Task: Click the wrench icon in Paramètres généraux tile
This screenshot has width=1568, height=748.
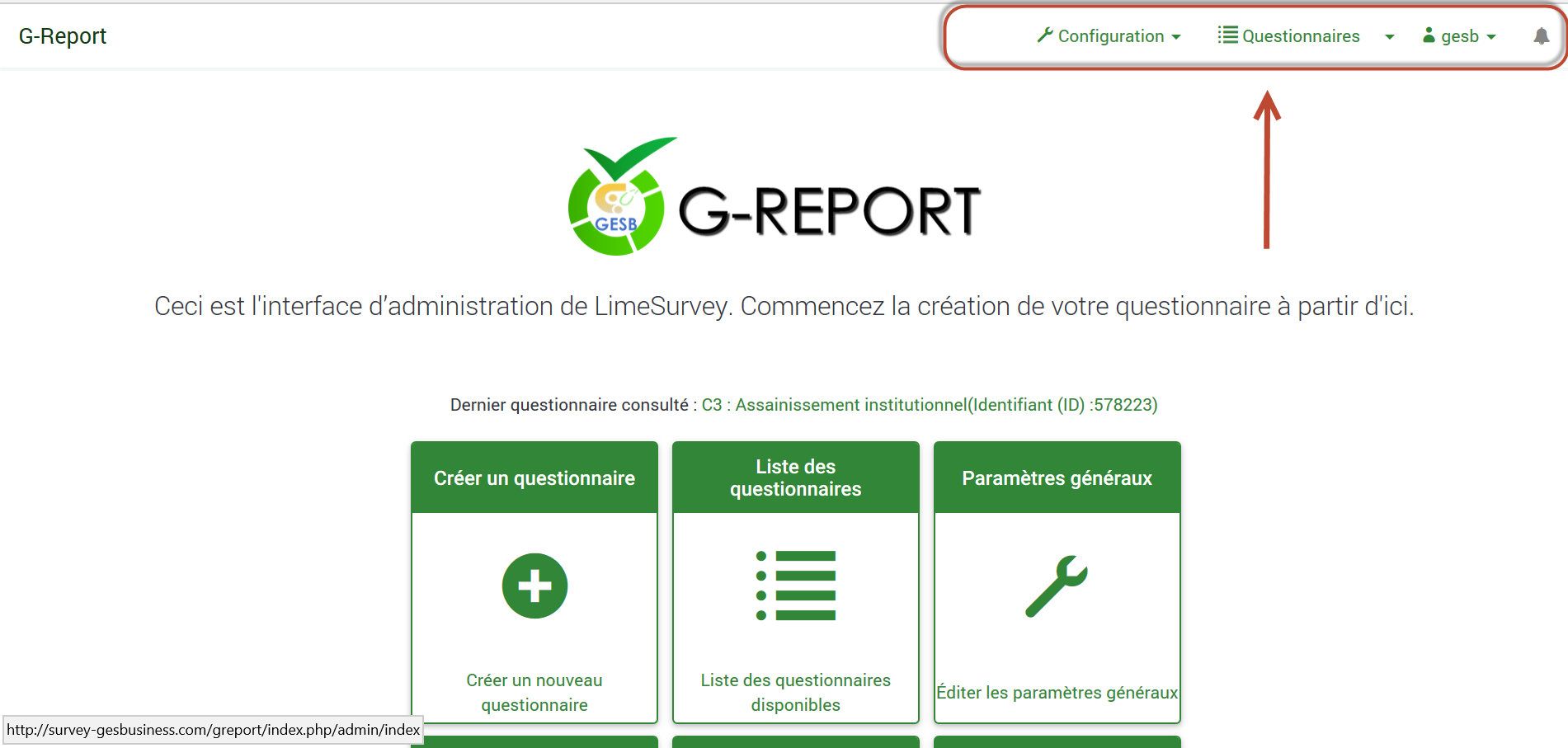Action: (x=1057, y=586)
